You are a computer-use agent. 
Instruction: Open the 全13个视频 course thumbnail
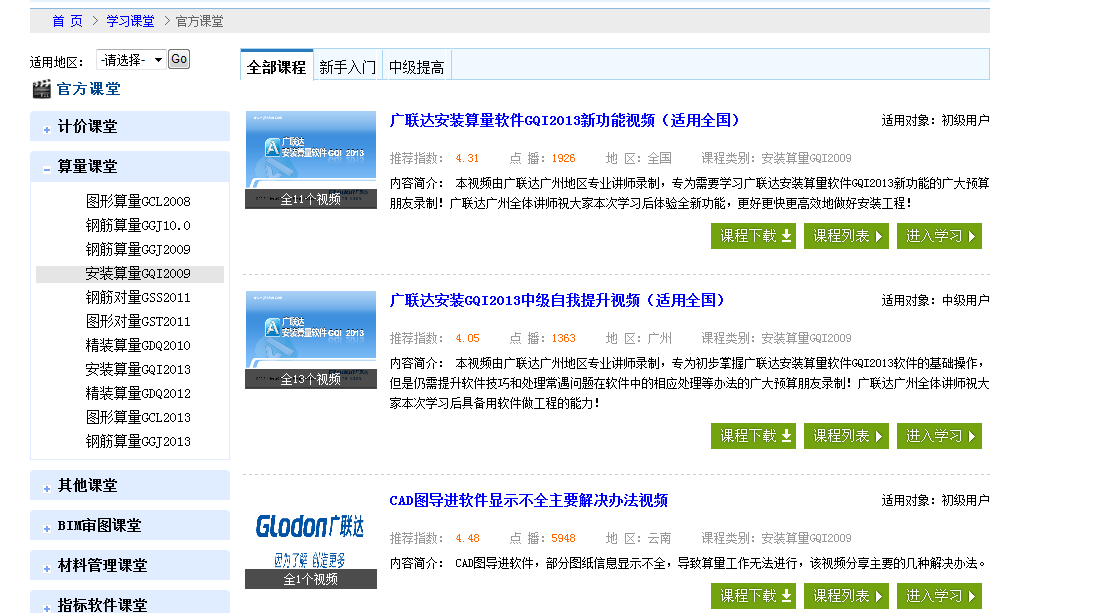311,340
